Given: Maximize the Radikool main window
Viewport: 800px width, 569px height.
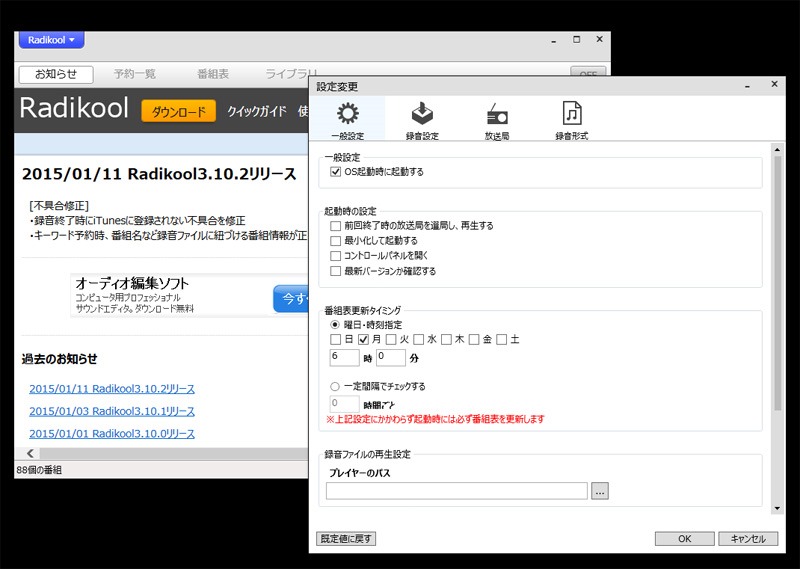Looking at the screenshot, I should coord(577,39).
